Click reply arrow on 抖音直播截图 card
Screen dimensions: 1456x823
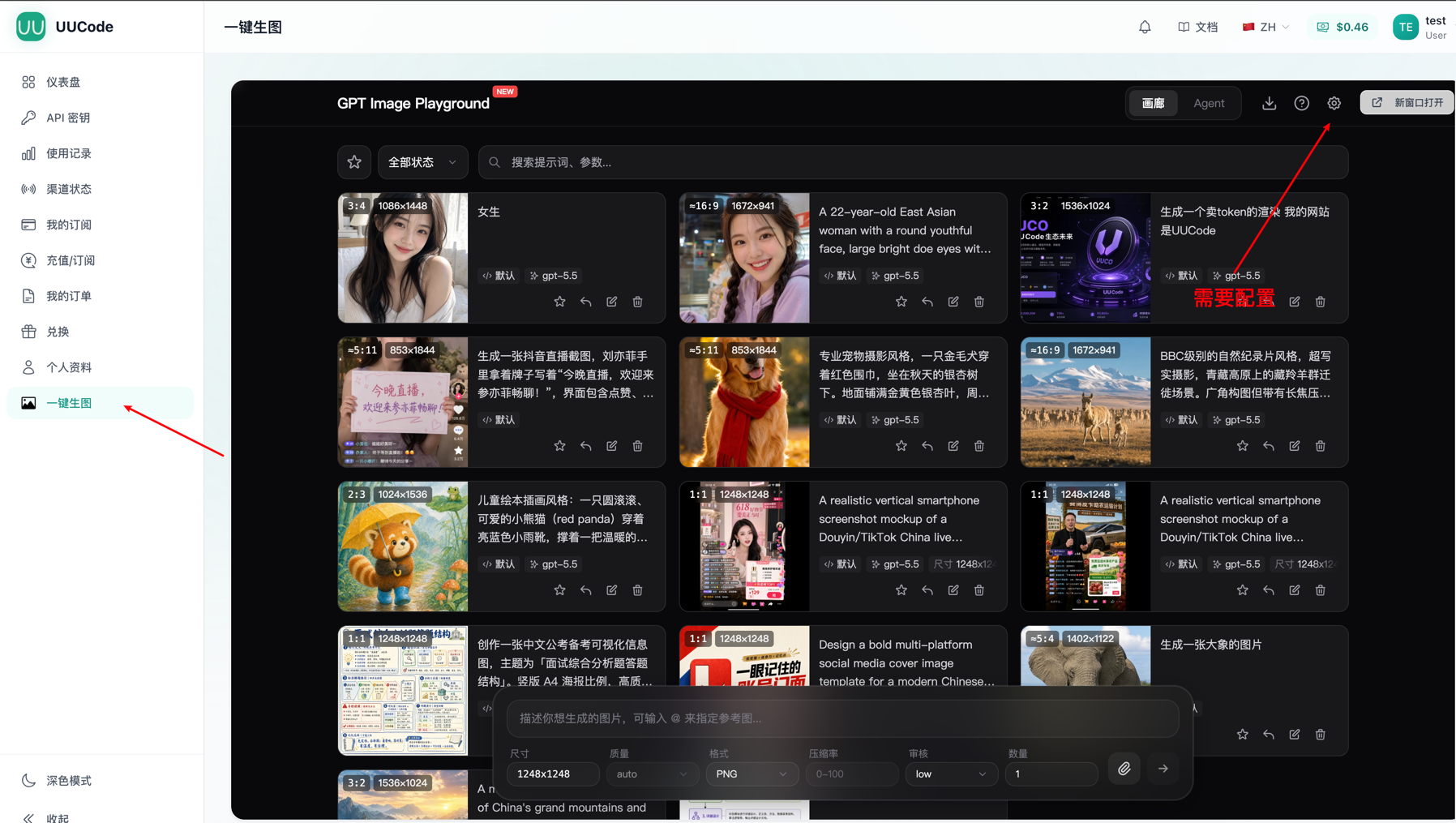click(585, 446)
